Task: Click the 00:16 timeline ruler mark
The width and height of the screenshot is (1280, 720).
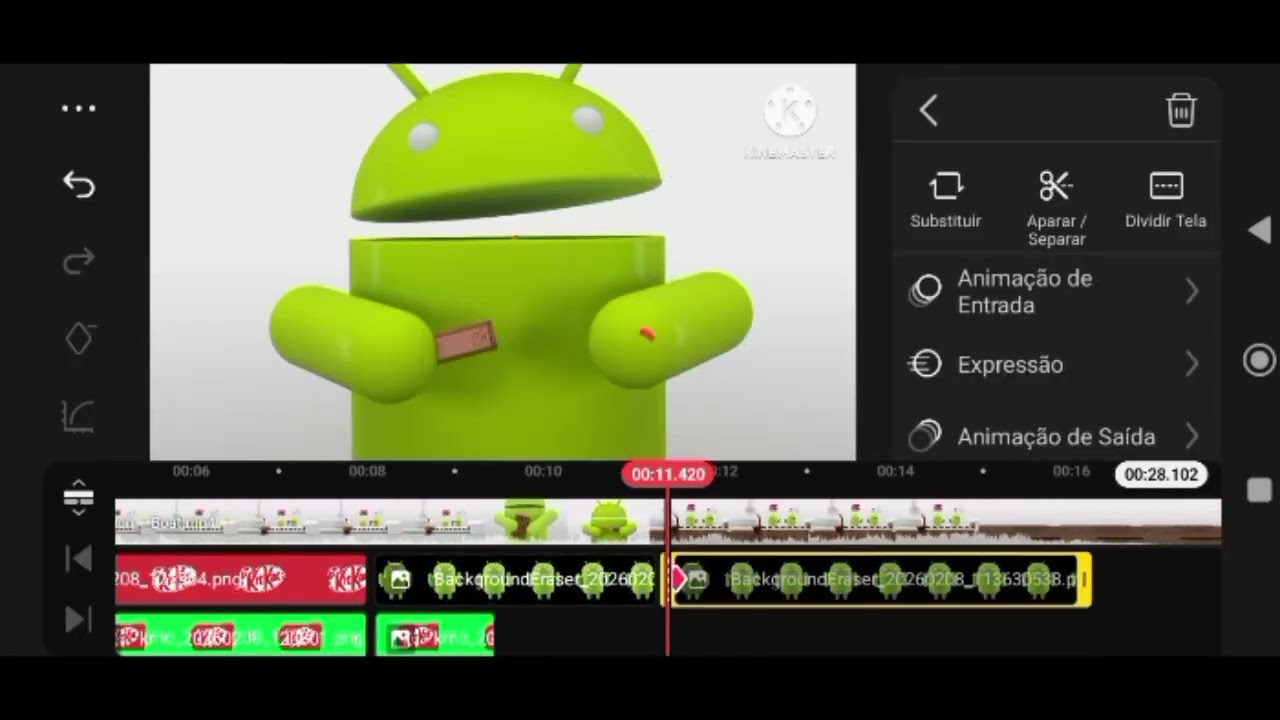Action: tap(1071, 471)
